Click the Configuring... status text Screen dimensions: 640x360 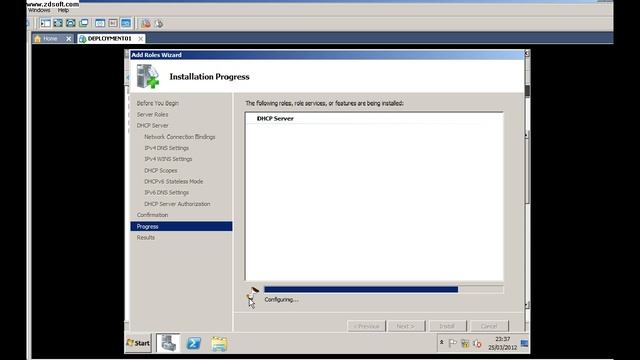point(281,300)
